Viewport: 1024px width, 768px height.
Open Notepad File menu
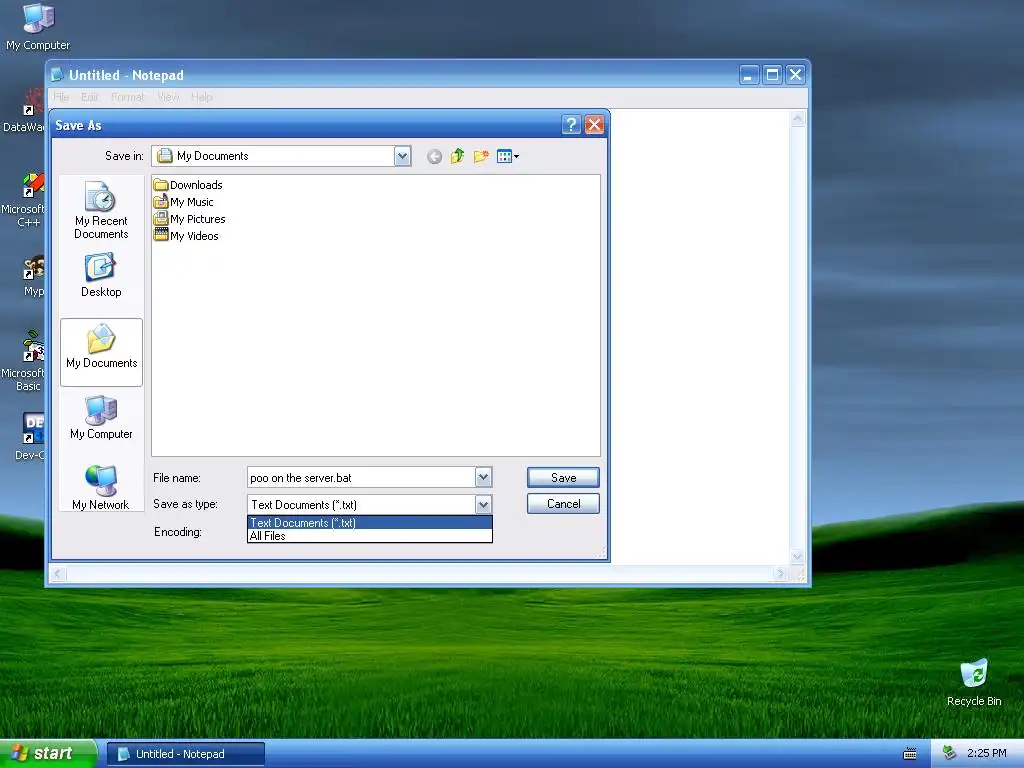(x=61, y=97)
